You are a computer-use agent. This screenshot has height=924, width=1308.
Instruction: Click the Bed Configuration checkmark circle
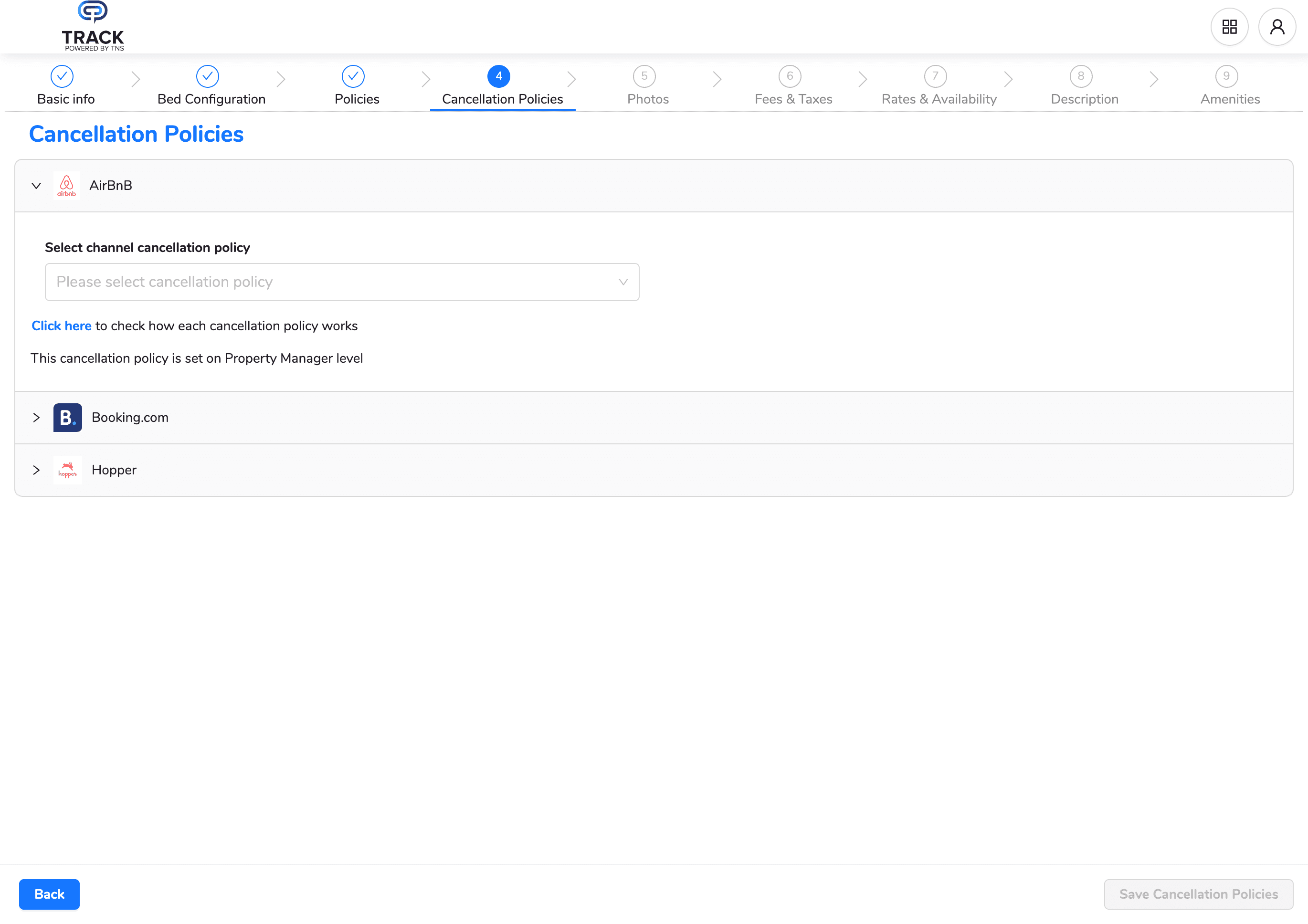[x=208, y=76]
